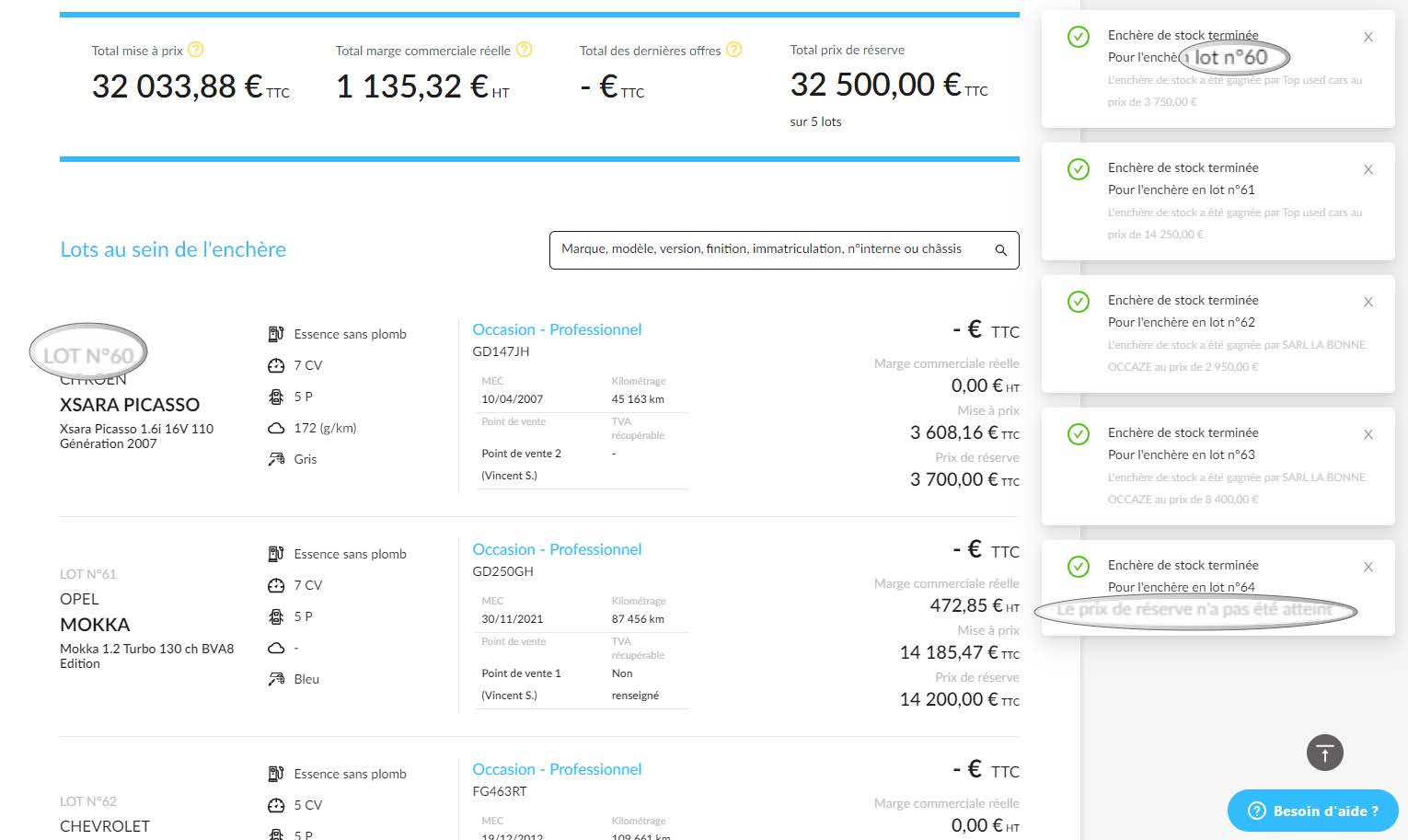Click the 14 185,47 € mise à prix
This screenshot has width=1408, height=840.
959,652
